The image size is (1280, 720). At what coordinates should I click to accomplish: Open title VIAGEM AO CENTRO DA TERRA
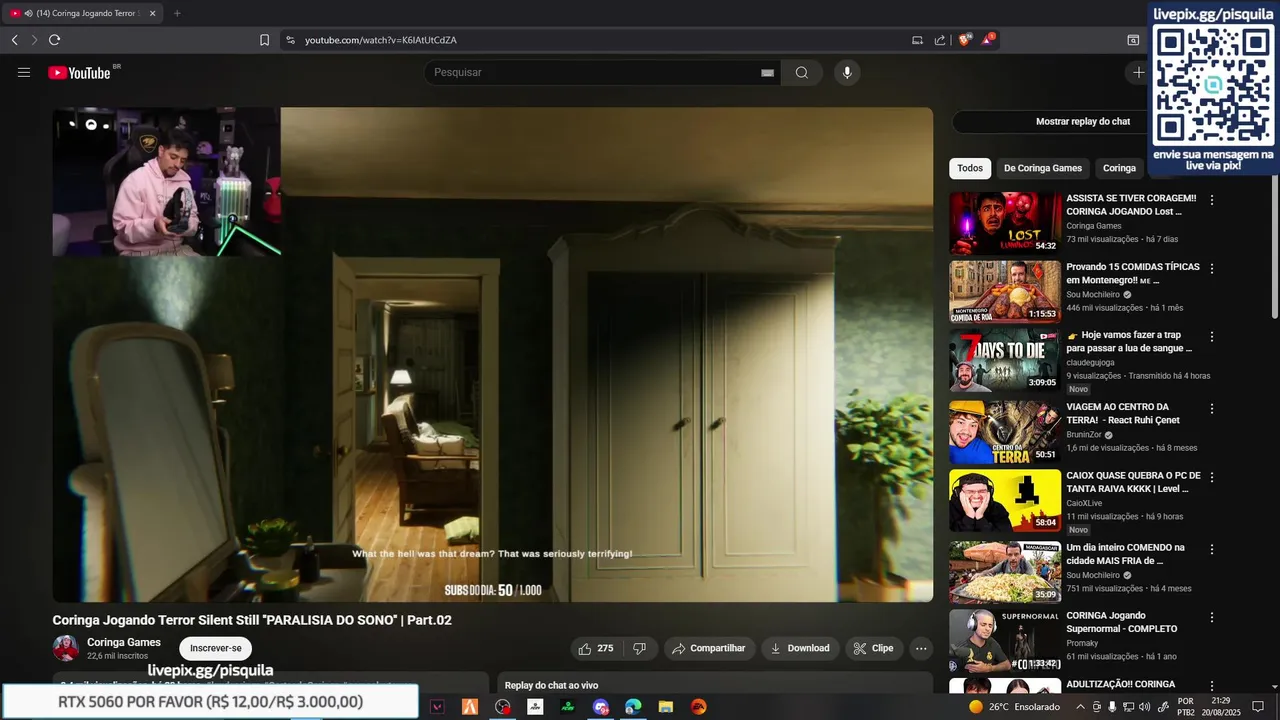point(1123,413)
